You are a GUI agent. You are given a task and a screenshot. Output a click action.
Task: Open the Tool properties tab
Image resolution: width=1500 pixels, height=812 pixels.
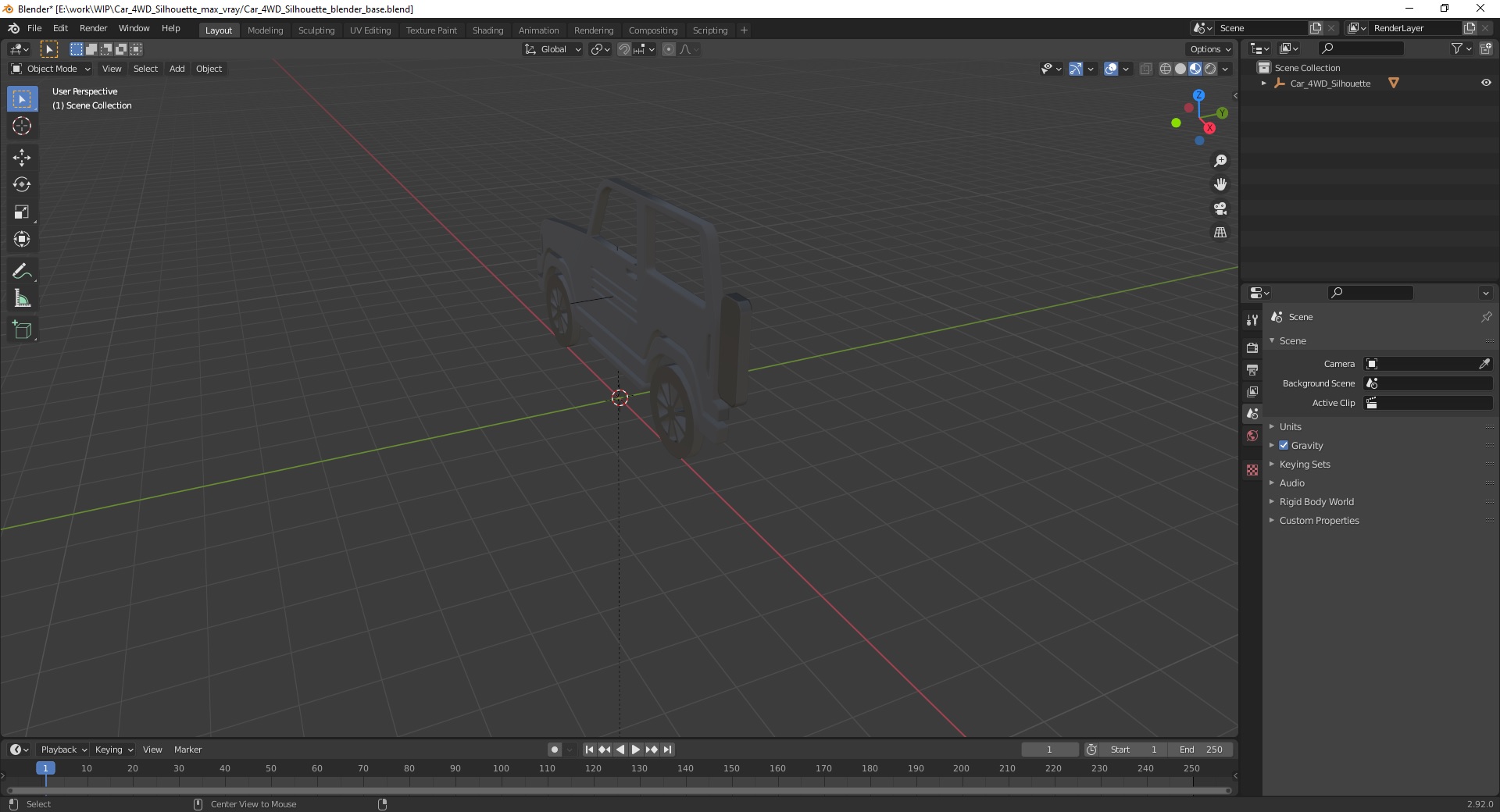click(1252, 320)
